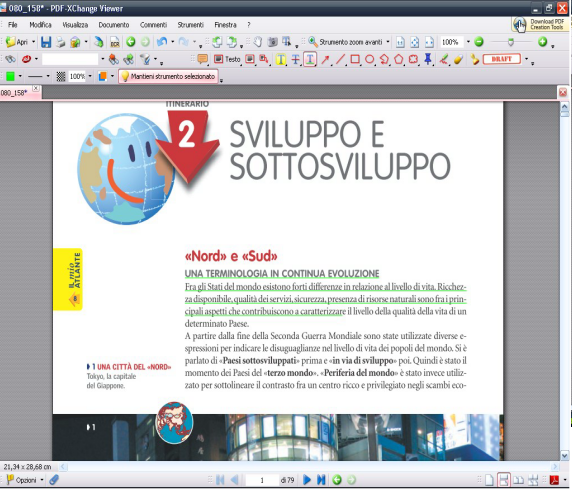The image size is (572, 489).
Task: Click the Print icon
Action: tap(61, 42)
